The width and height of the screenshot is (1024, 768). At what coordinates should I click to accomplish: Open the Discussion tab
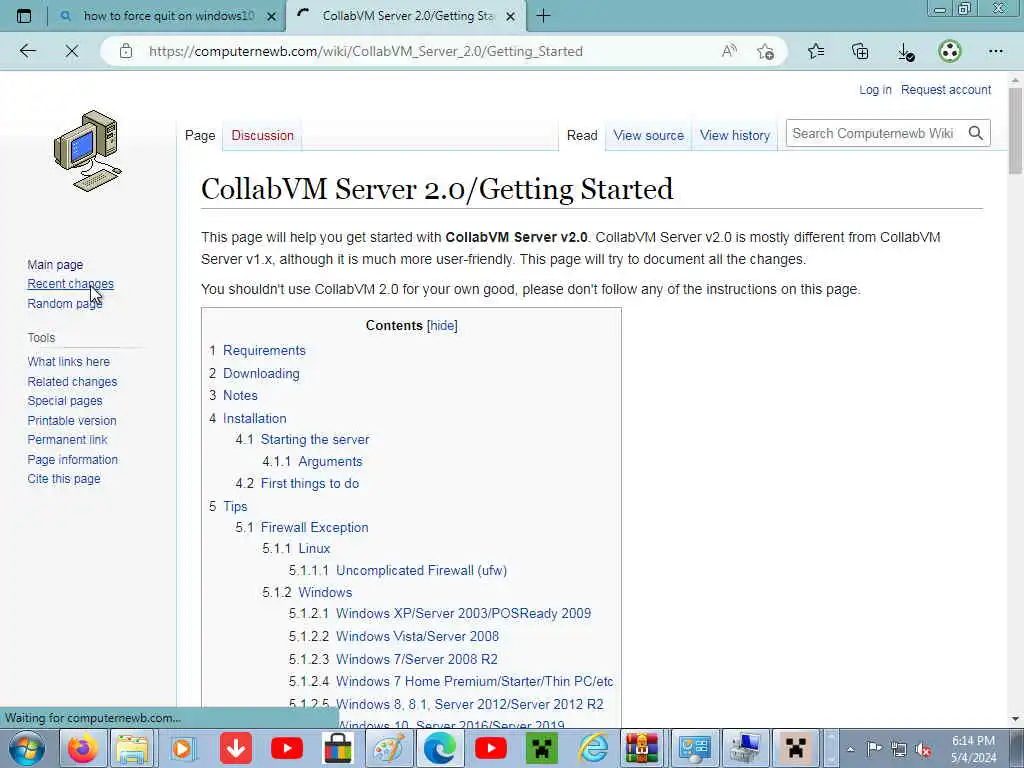(263, 135)
